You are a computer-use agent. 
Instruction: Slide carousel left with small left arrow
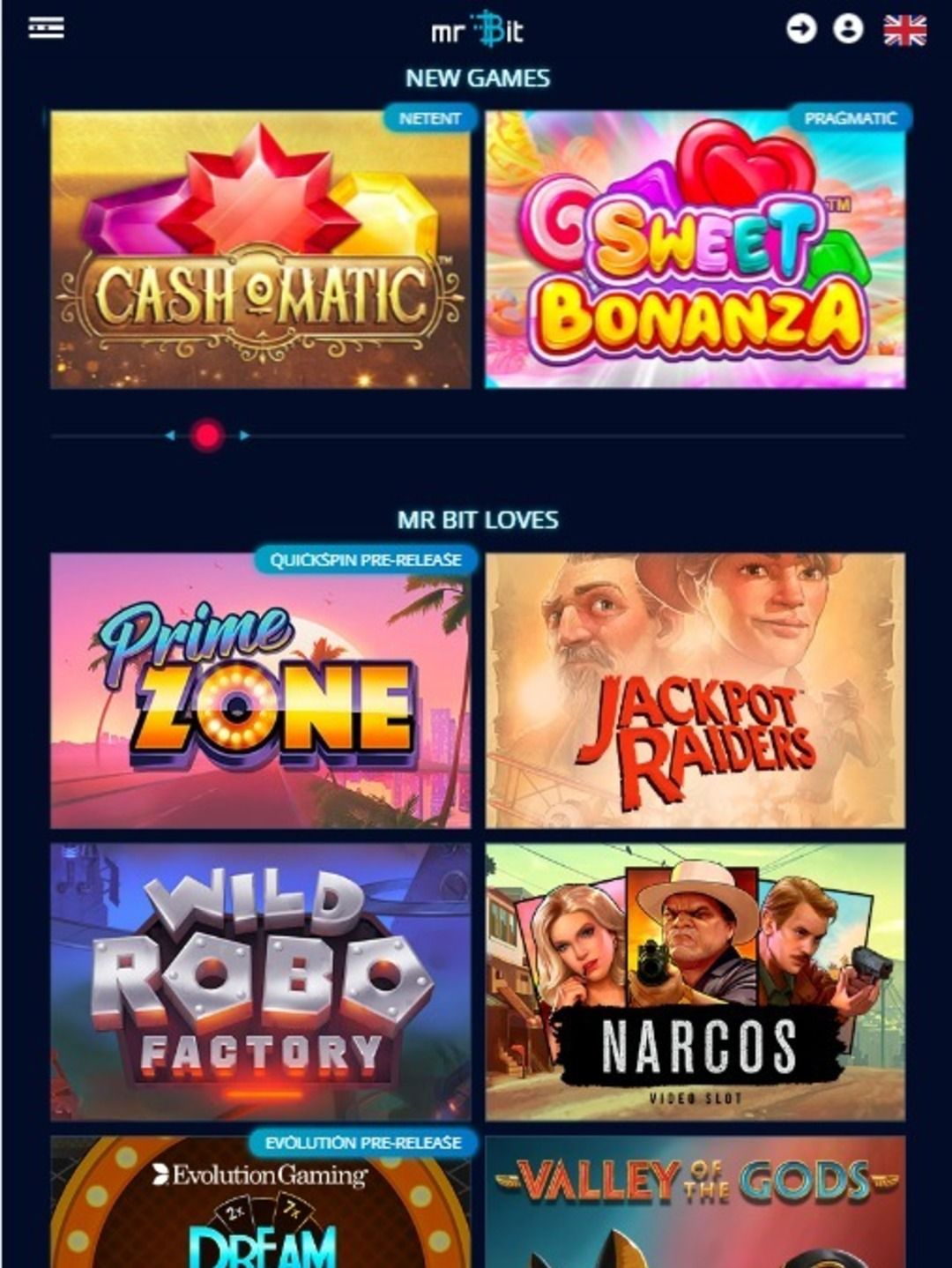[x=170, y=436]
